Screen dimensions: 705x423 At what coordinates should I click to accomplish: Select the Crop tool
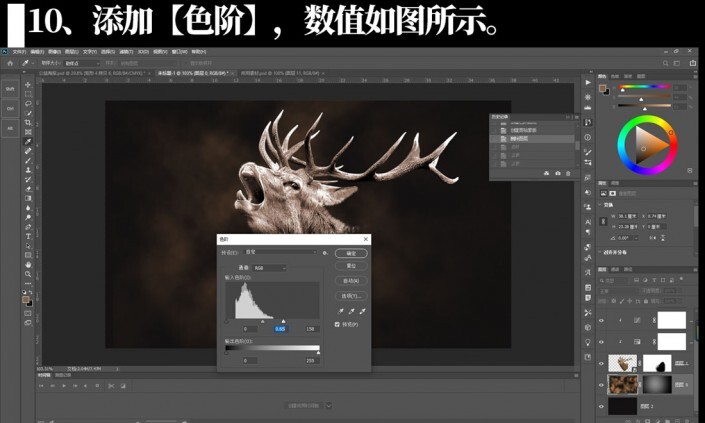coord(28,122)
